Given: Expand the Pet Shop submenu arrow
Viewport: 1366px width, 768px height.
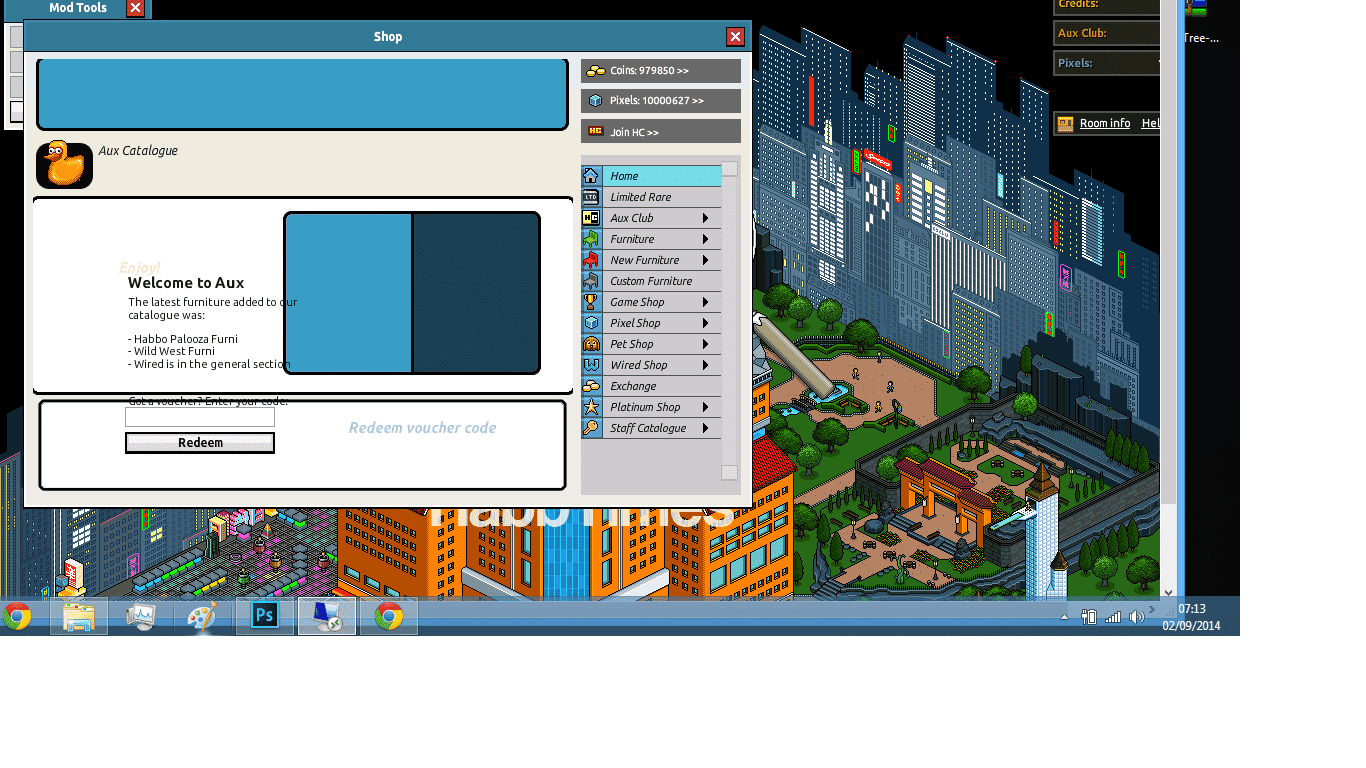Looking at the screenshot, I should coord(705,344).
